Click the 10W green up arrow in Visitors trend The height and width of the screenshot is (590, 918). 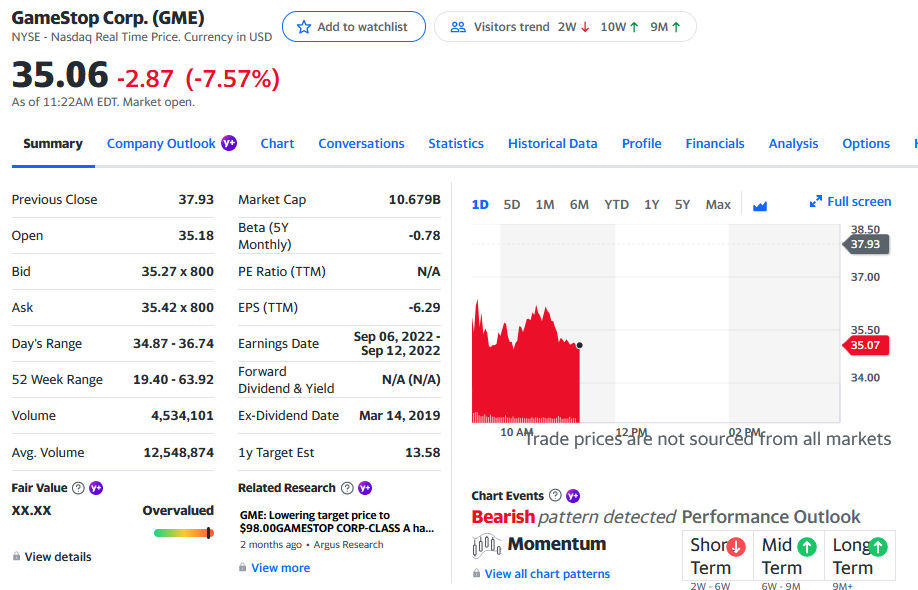(634, 27)
